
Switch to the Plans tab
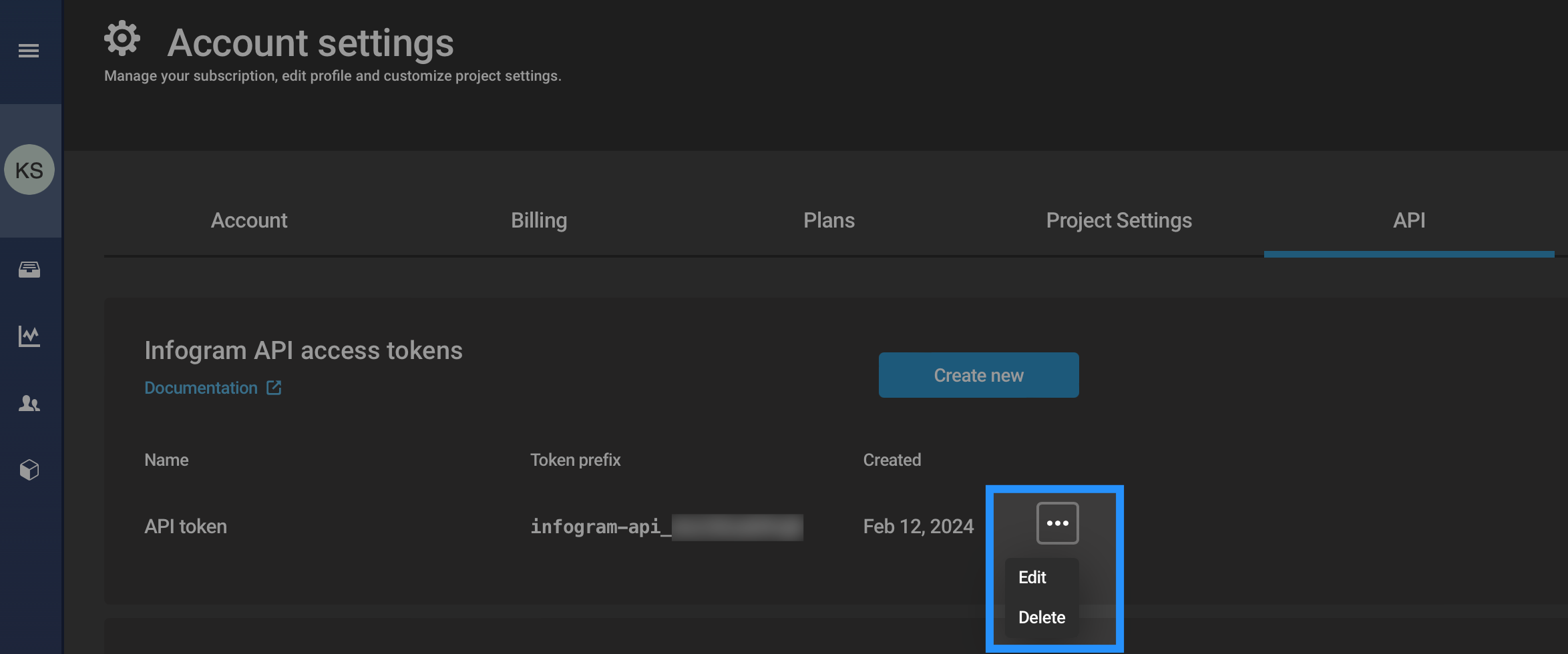pyautogui.click(x=829, y=220)
